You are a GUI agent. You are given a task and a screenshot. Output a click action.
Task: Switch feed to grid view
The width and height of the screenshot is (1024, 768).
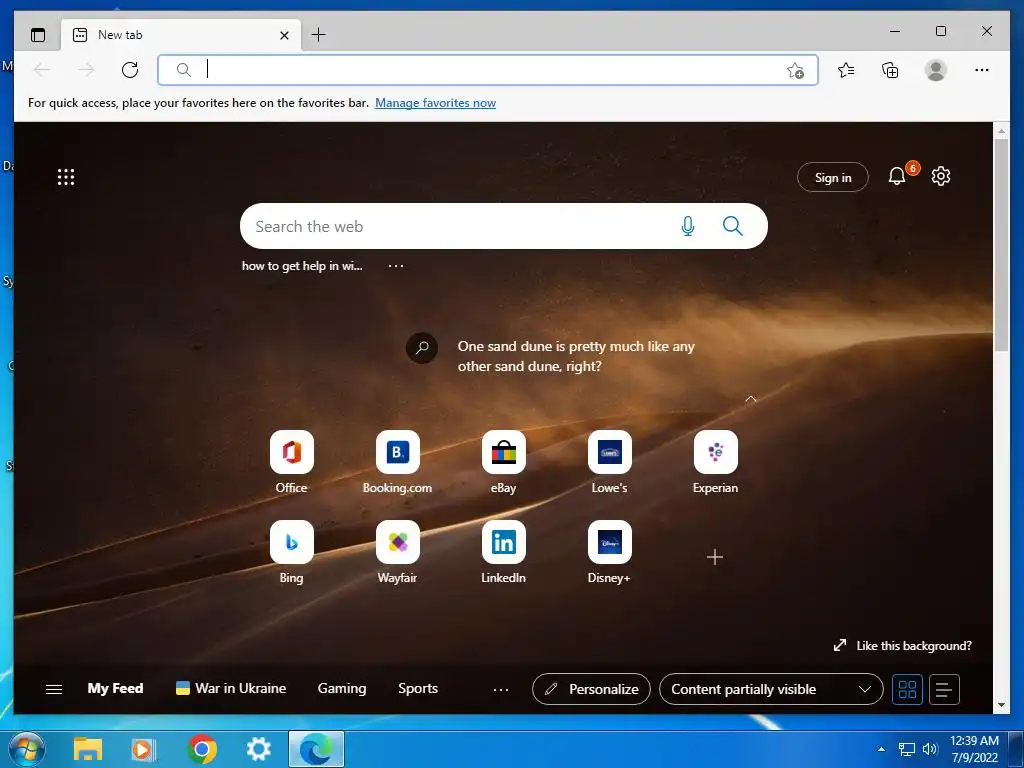point(907,689)
